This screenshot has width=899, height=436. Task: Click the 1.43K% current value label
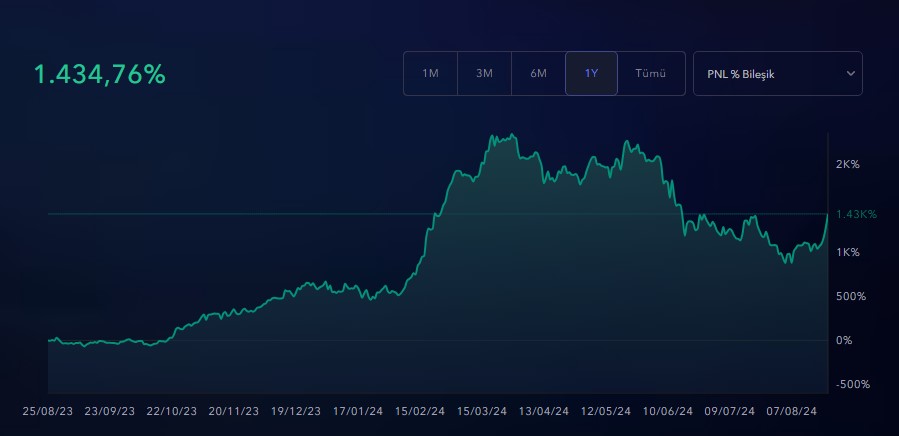857,214
